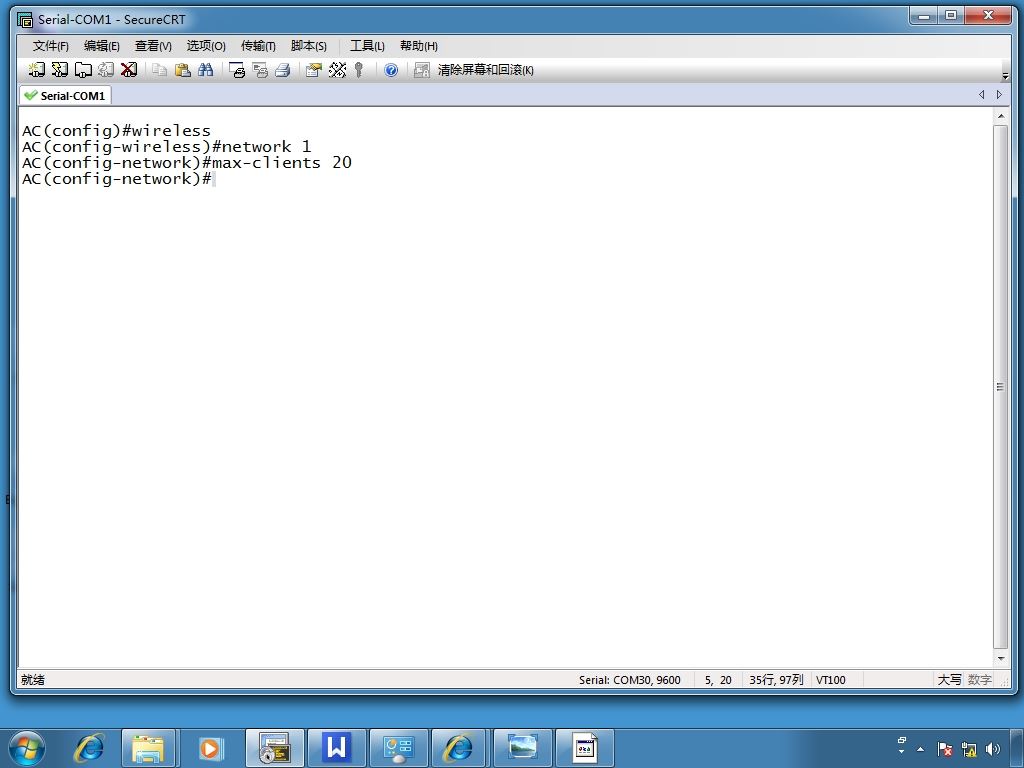Click the 'AC(config)#wireless' line
The width and height of the screenshot is (1024, 768).
click(x=116, y=131)
